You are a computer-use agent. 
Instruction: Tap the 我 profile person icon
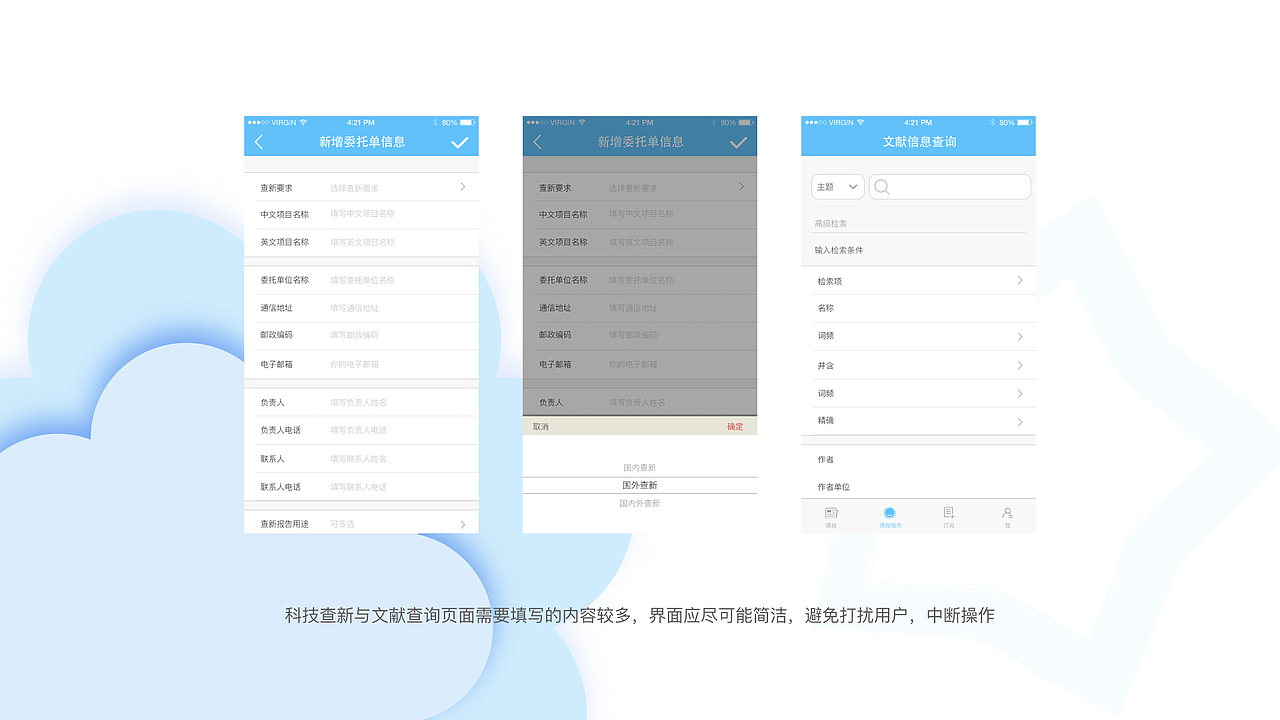pyautogui.click(x=1007, y=511)
